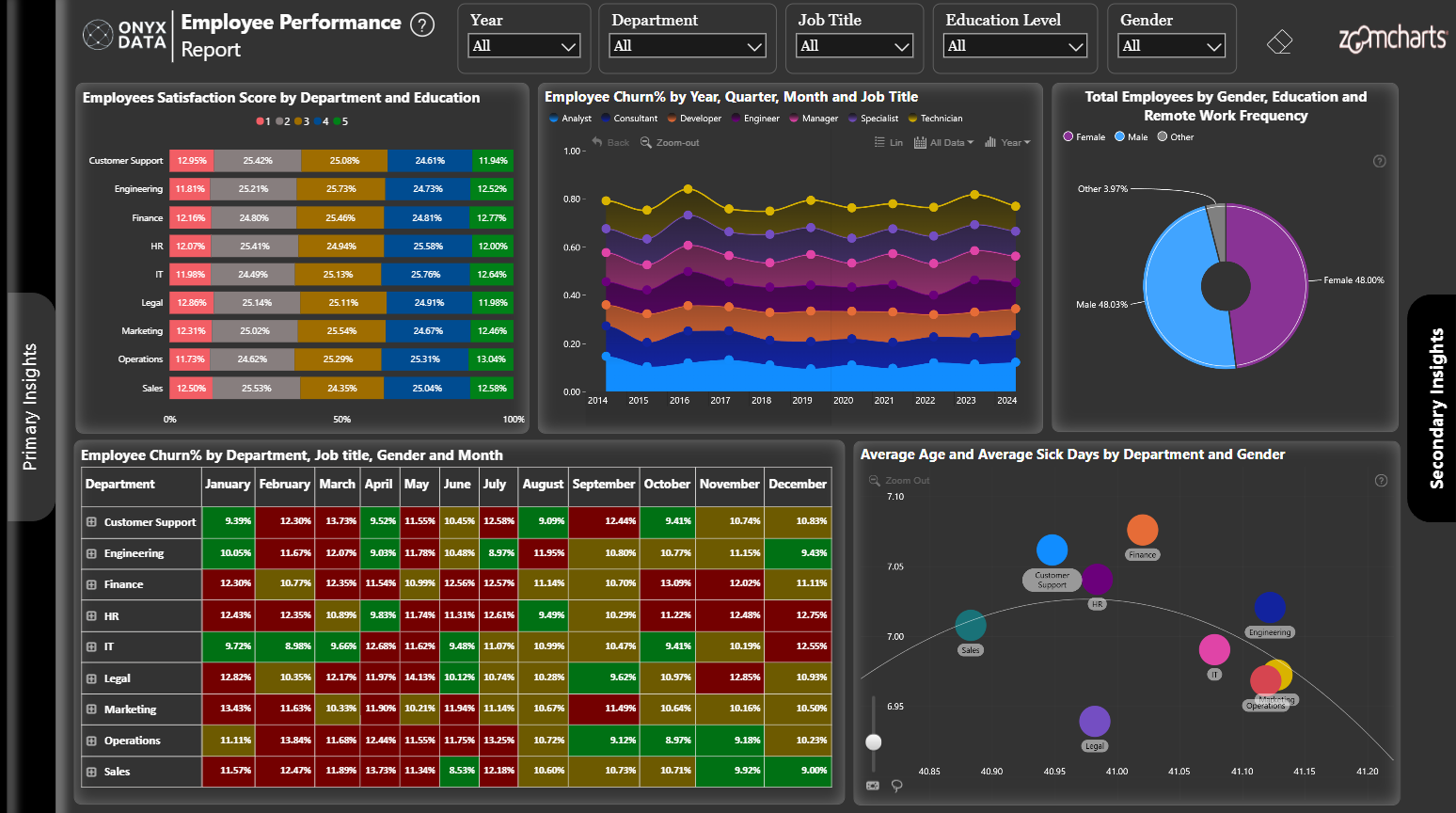Hide the Manager legend series
The image size is (1456, 813).
814,119
